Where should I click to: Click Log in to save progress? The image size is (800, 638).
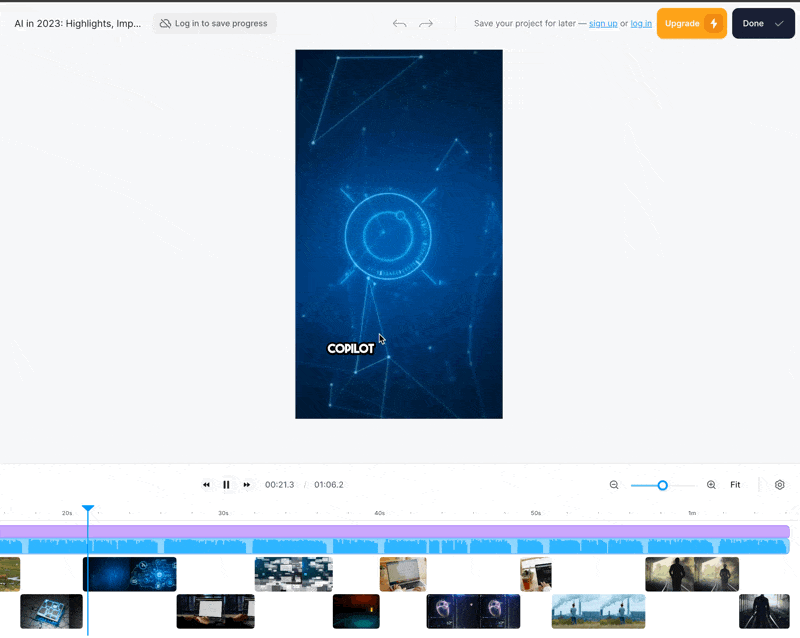click(214, 23)
